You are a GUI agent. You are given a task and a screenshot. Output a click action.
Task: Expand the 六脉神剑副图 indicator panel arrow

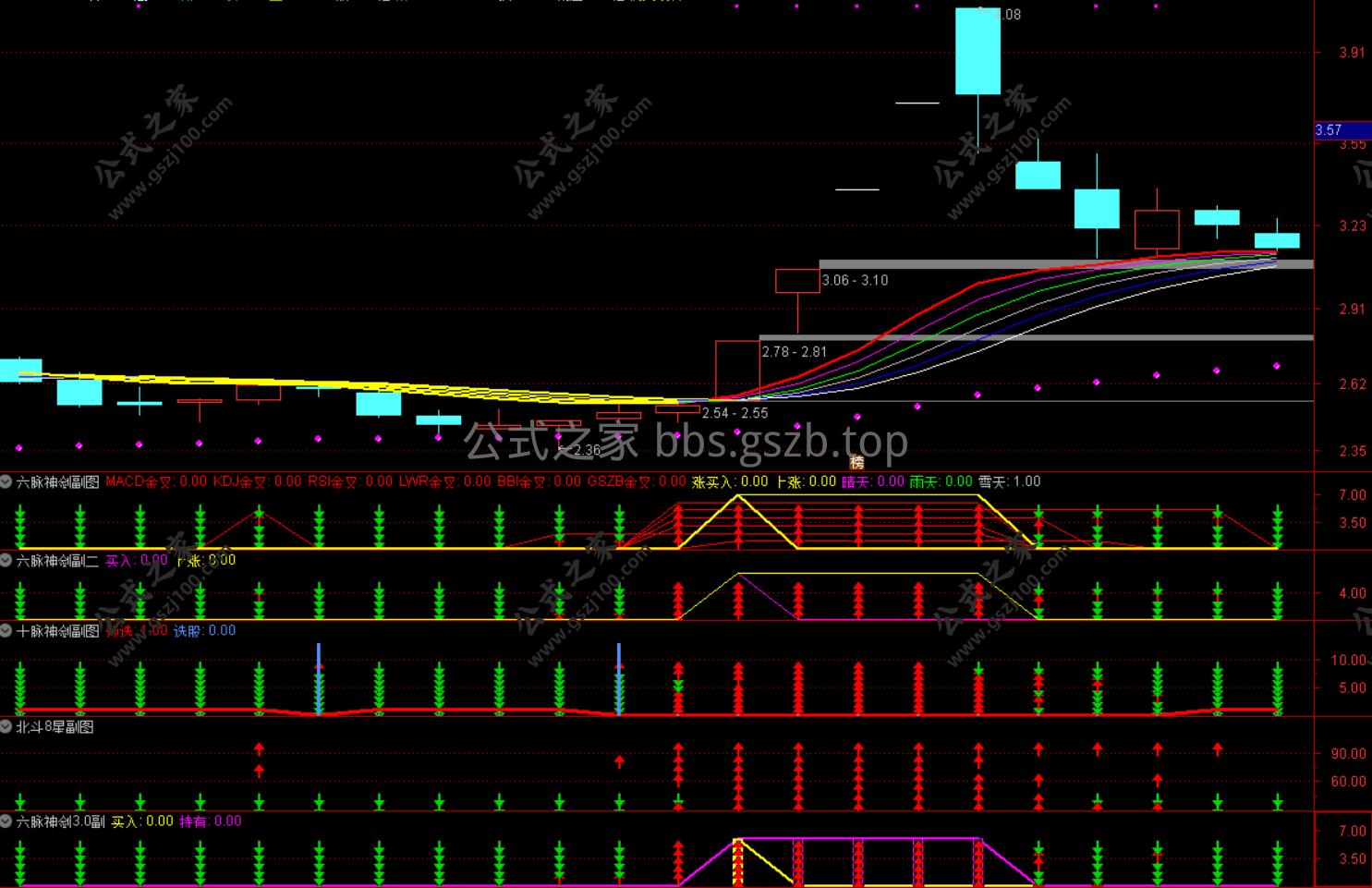(6, 481)
